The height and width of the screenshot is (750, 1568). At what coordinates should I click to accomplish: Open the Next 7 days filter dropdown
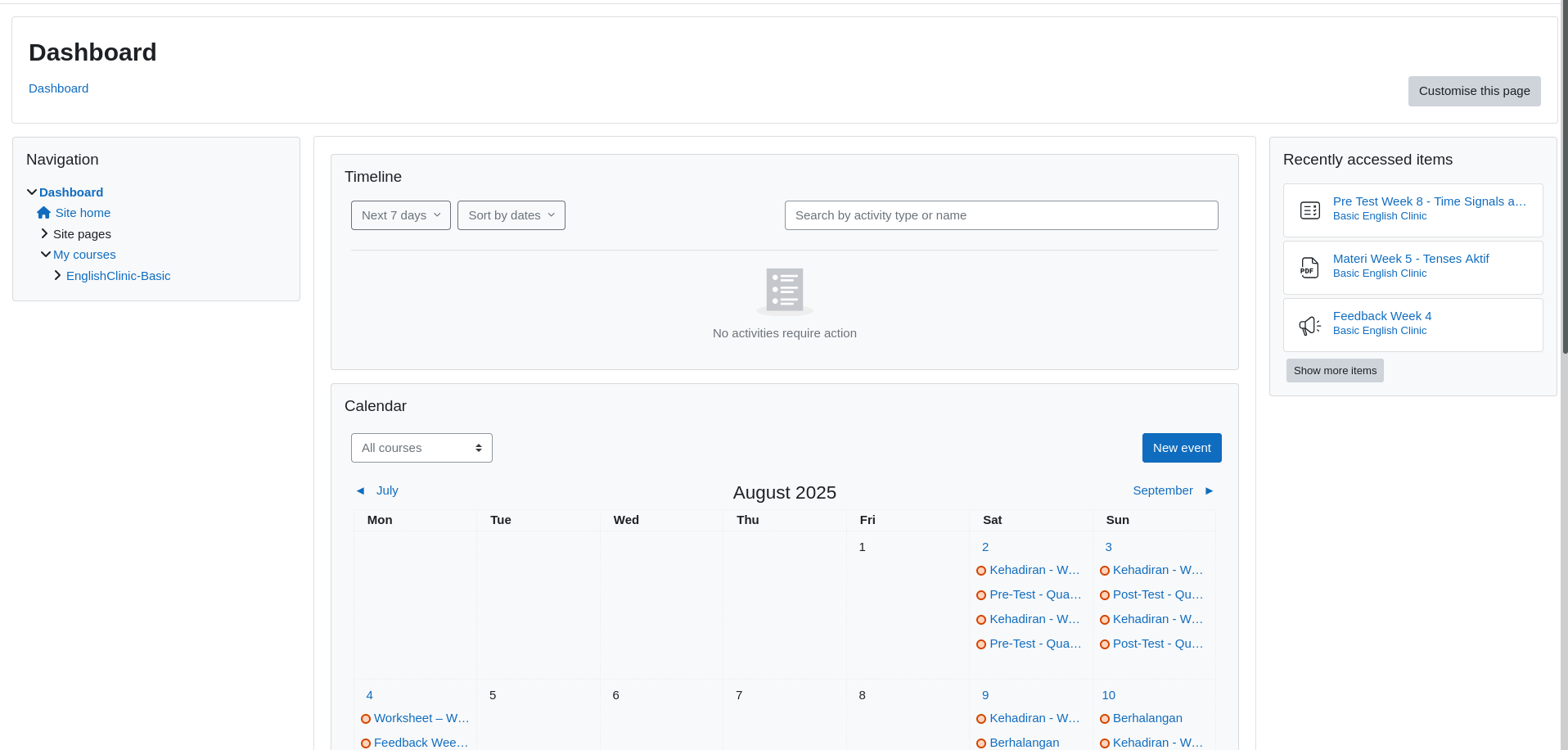pos(401,215)
